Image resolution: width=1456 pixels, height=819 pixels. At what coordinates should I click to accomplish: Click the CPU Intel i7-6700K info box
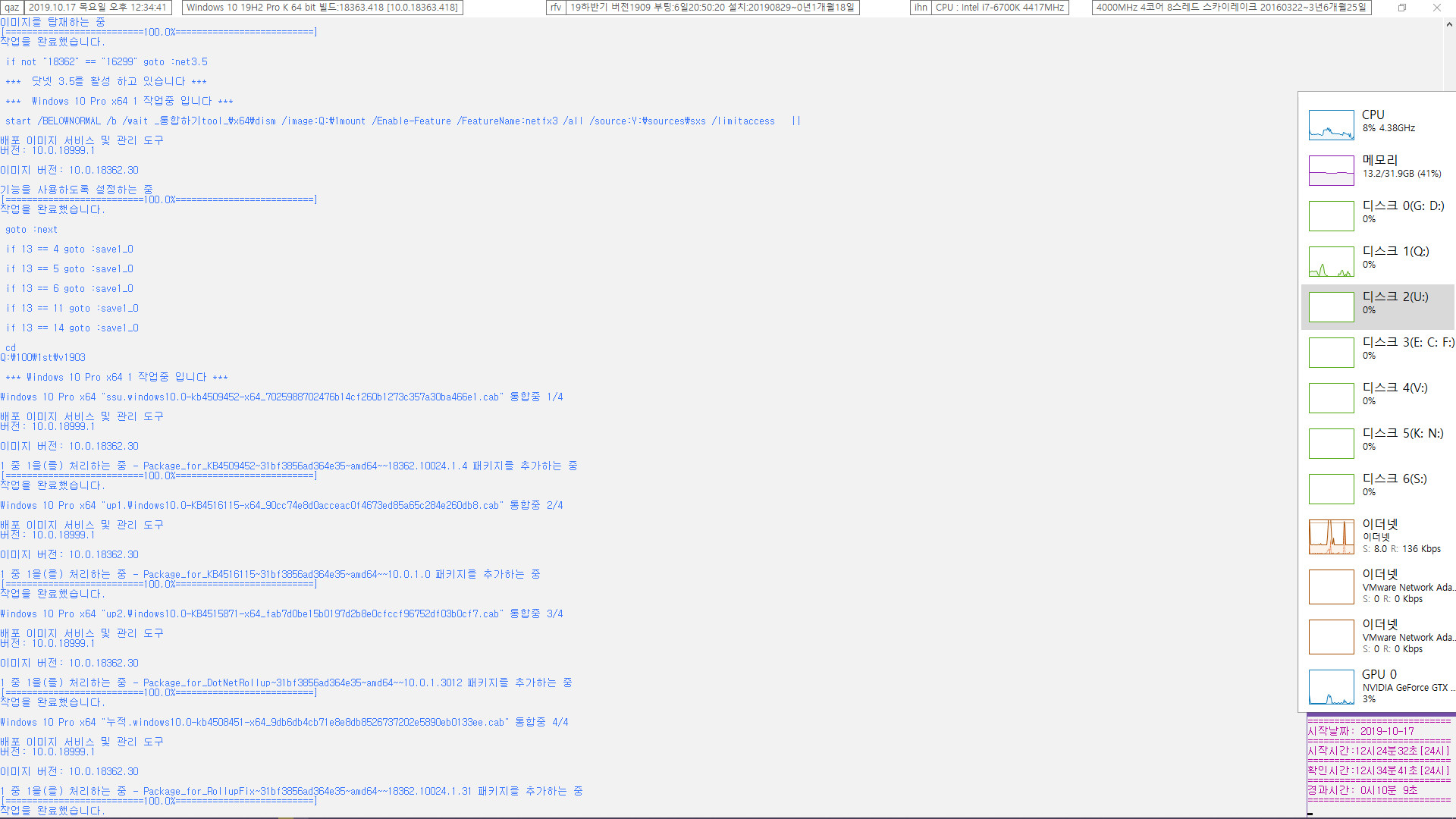(x=999, y=8)
